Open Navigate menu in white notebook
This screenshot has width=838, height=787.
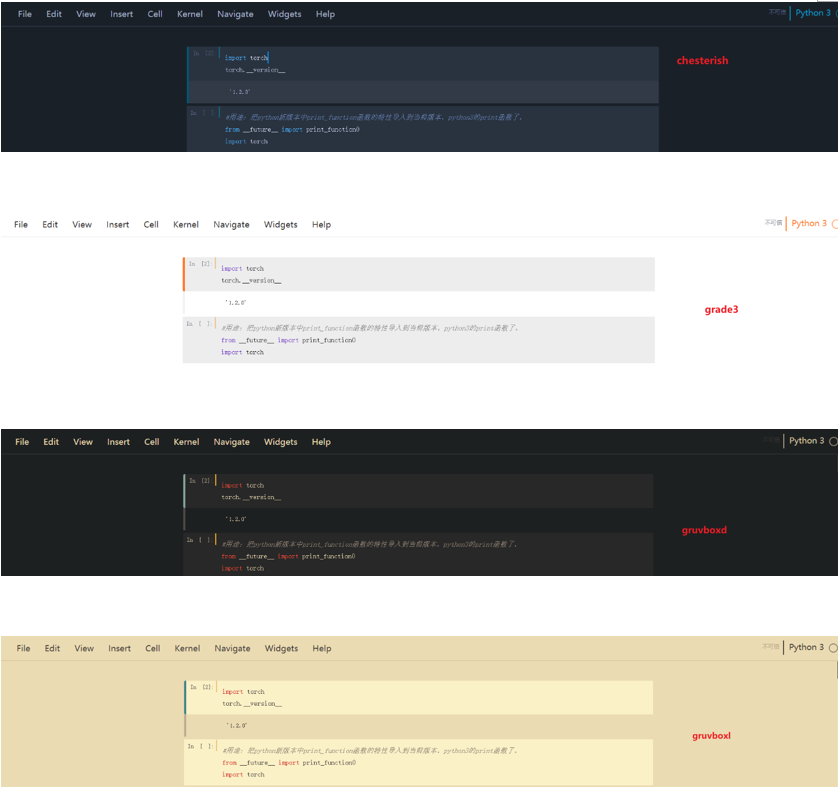tap(231, 225)
